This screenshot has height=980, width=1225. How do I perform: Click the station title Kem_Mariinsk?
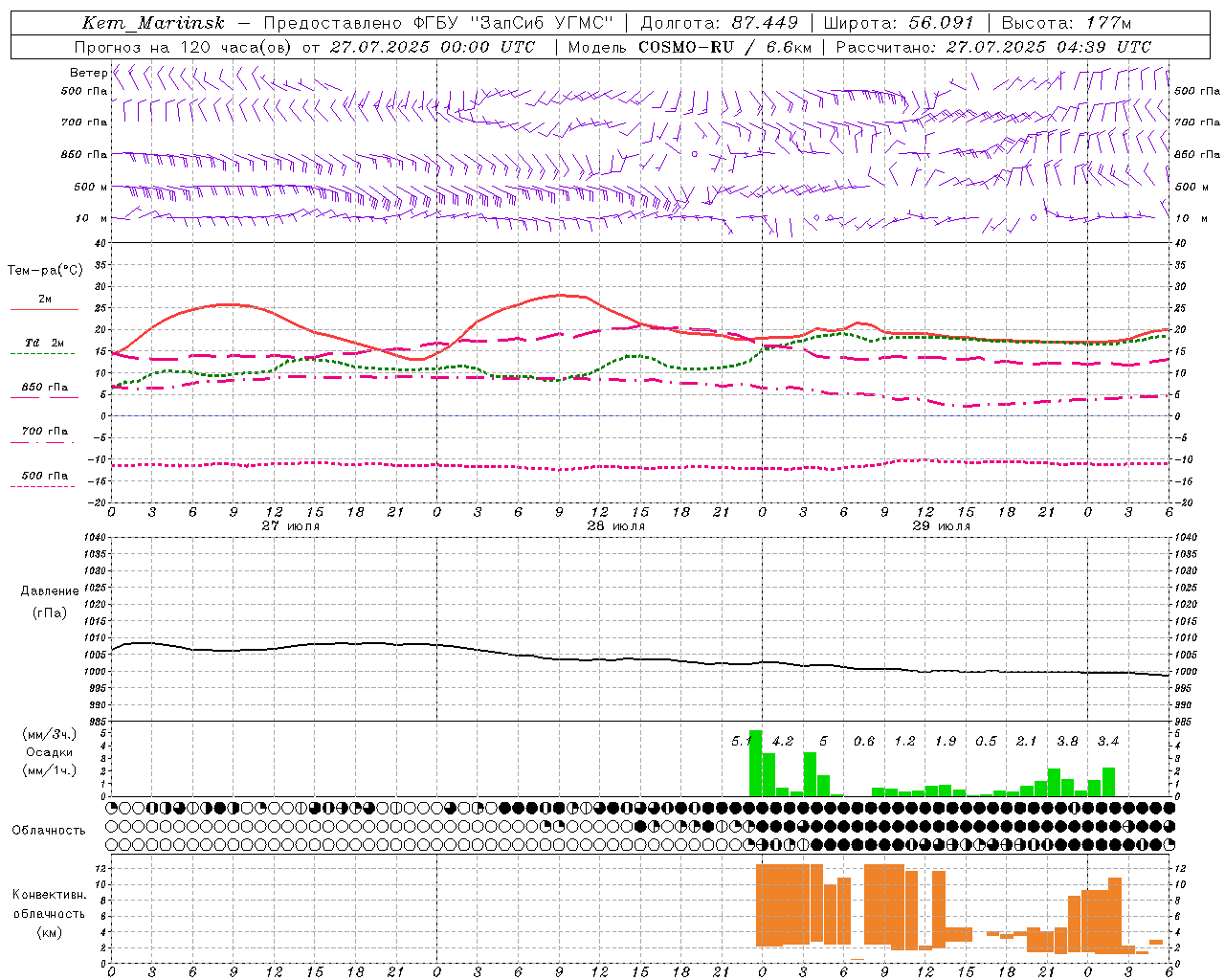coord(153,23)
